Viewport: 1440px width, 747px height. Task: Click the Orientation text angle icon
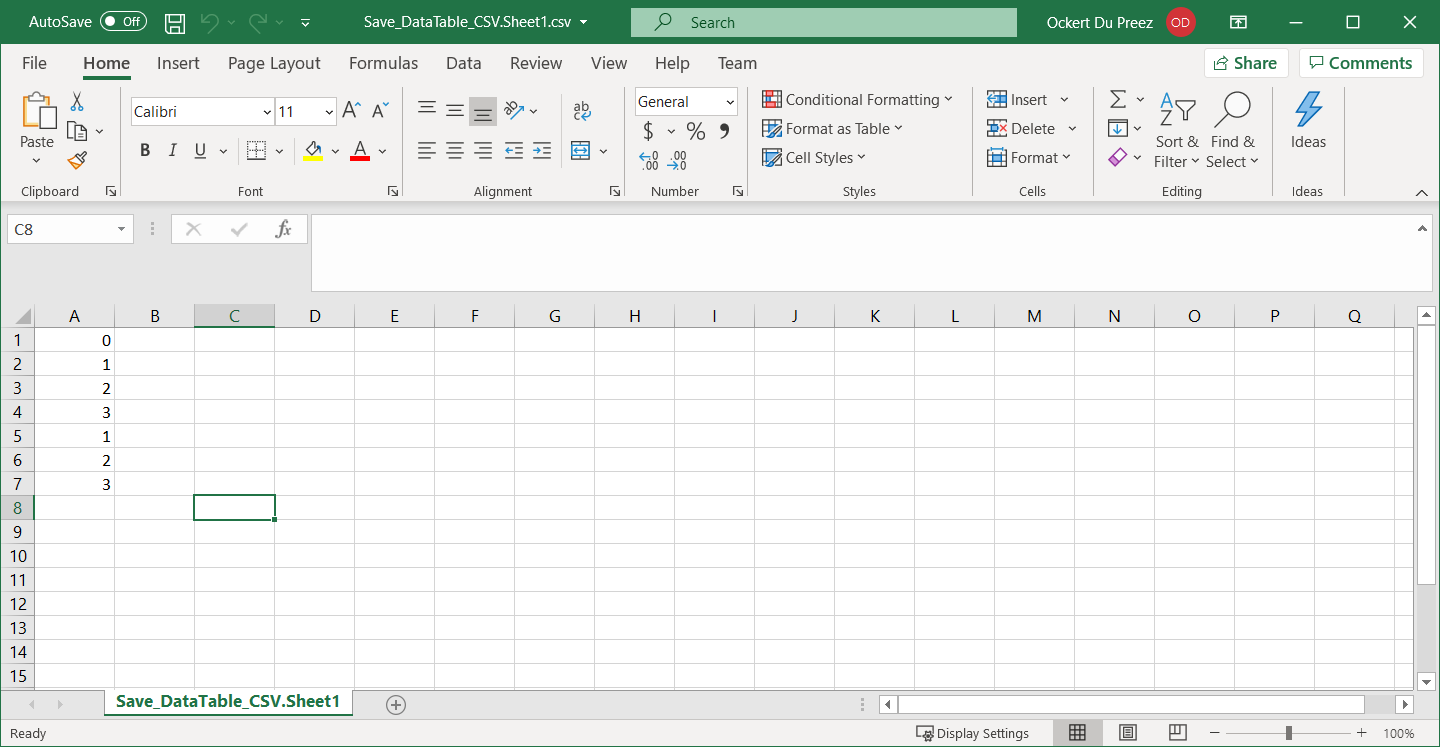pyautogui.click(x=513, y=110)
